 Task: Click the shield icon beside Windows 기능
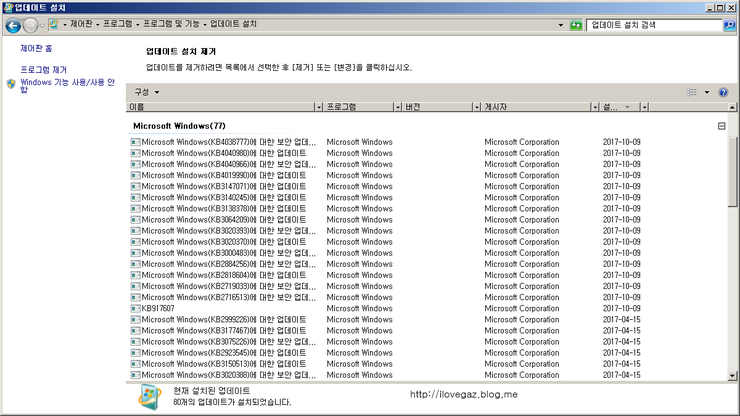pyautogui.click(x=11, y=84)
